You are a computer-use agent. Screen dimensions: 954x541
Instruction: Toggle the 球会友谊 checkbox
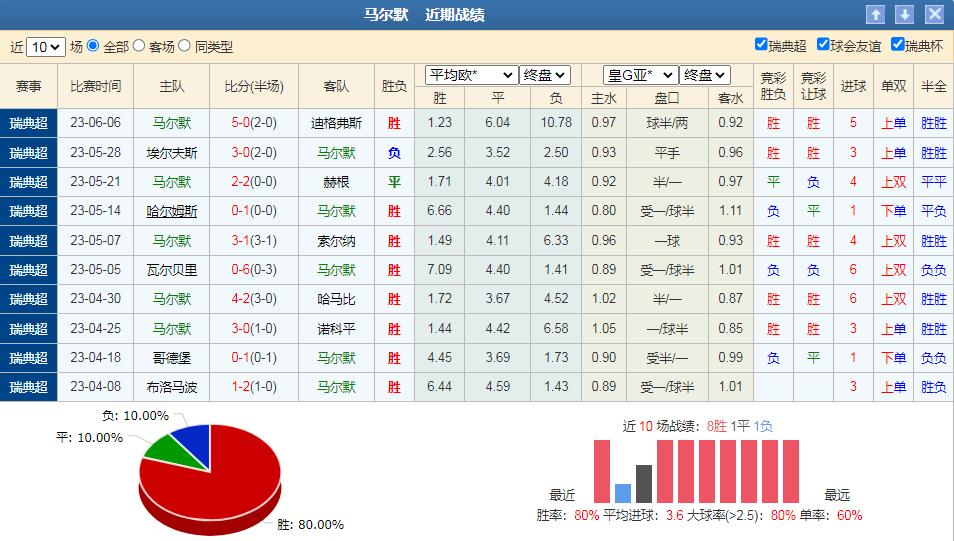823,44
